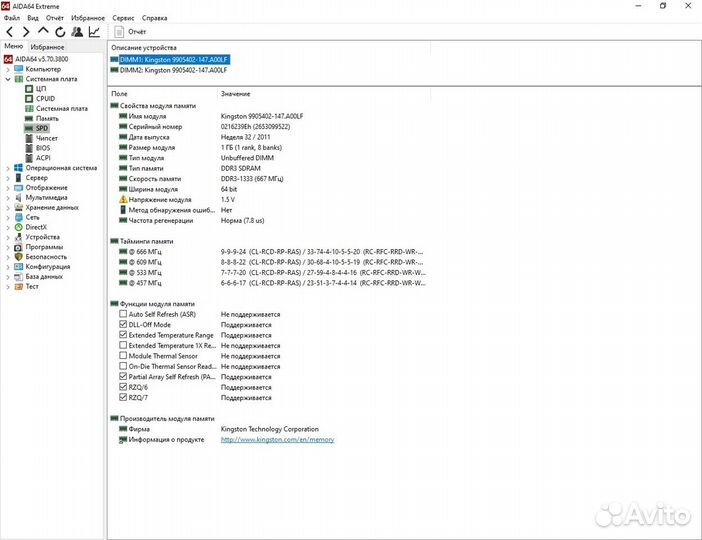Viewport: 702px width, 540px height.
Task: Open the Отчёт menu in the menu bar
Action: (x=55, y=18)
